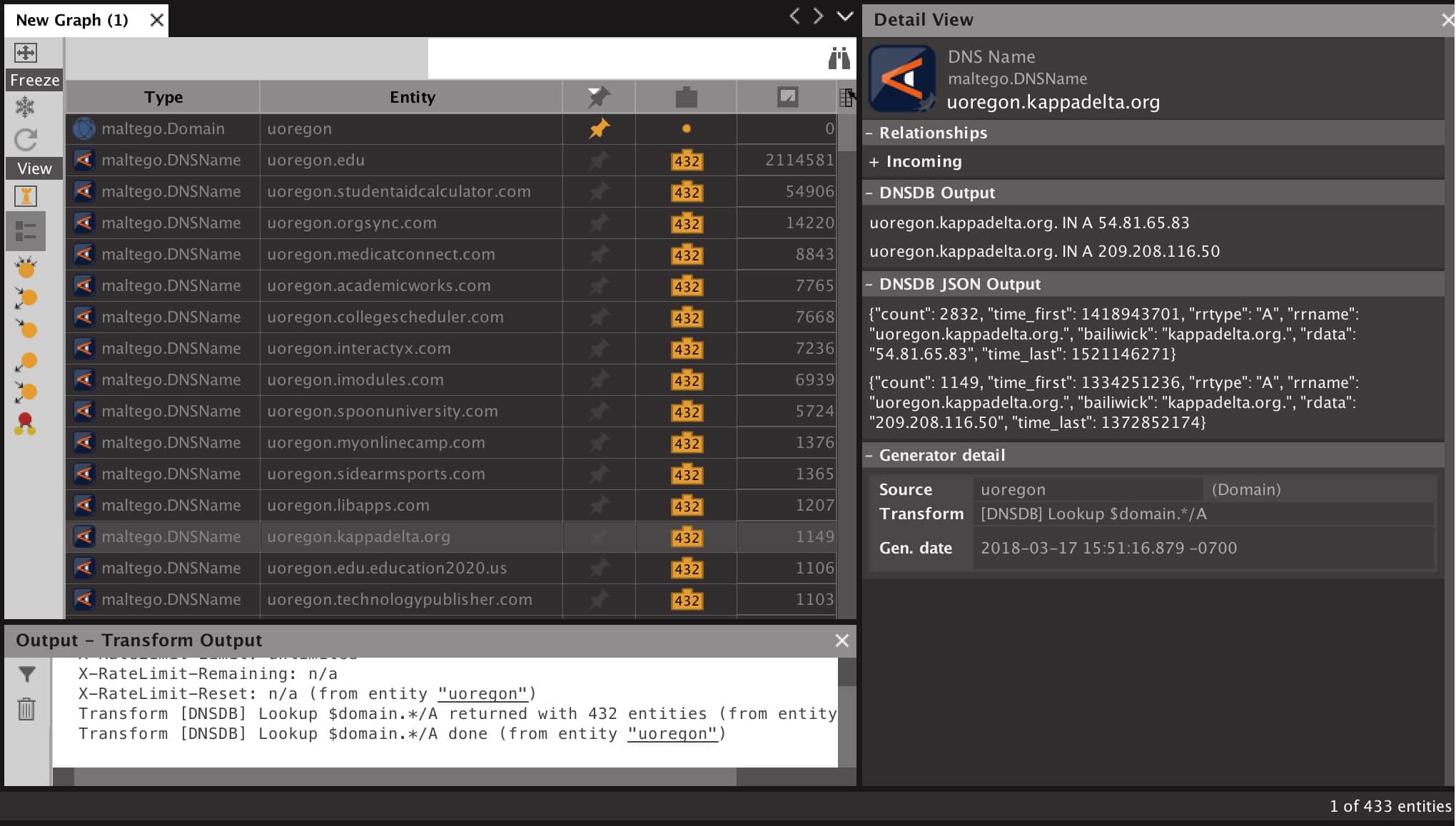
Task: Click the search input field beside binoculars
Action: pyautogui.click(x=625, y=58)
